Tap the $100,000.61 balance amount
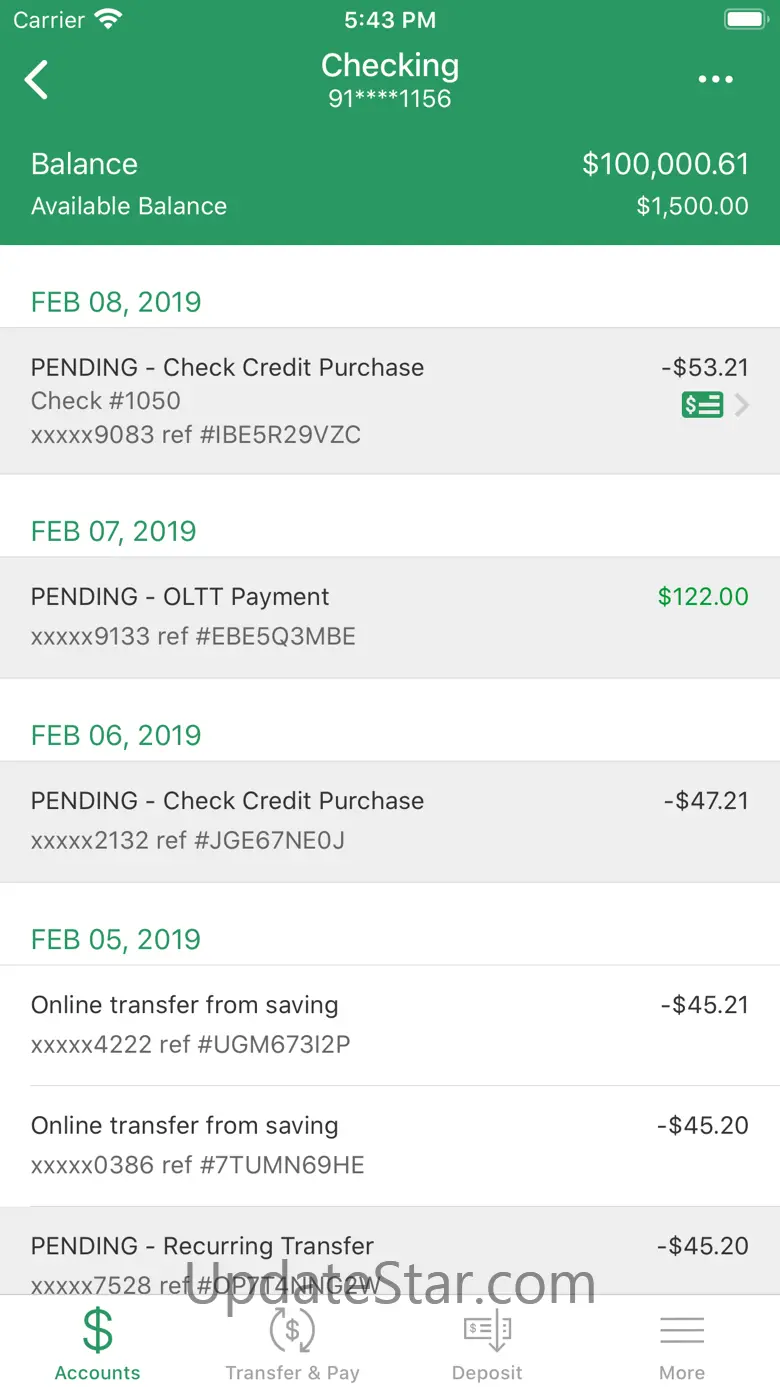 pos(665,164)
